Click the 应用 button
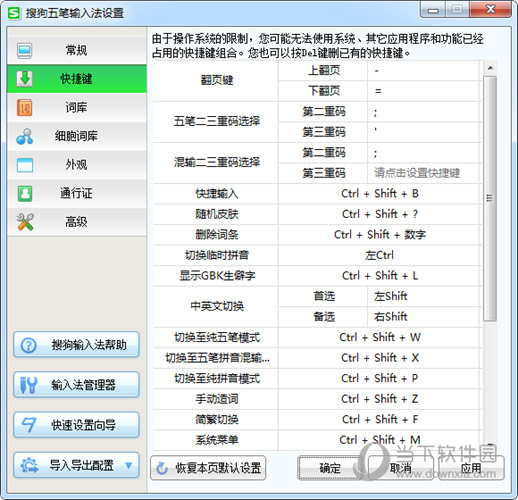This screenshot has height=500, width=518. (x=471, y=468)
